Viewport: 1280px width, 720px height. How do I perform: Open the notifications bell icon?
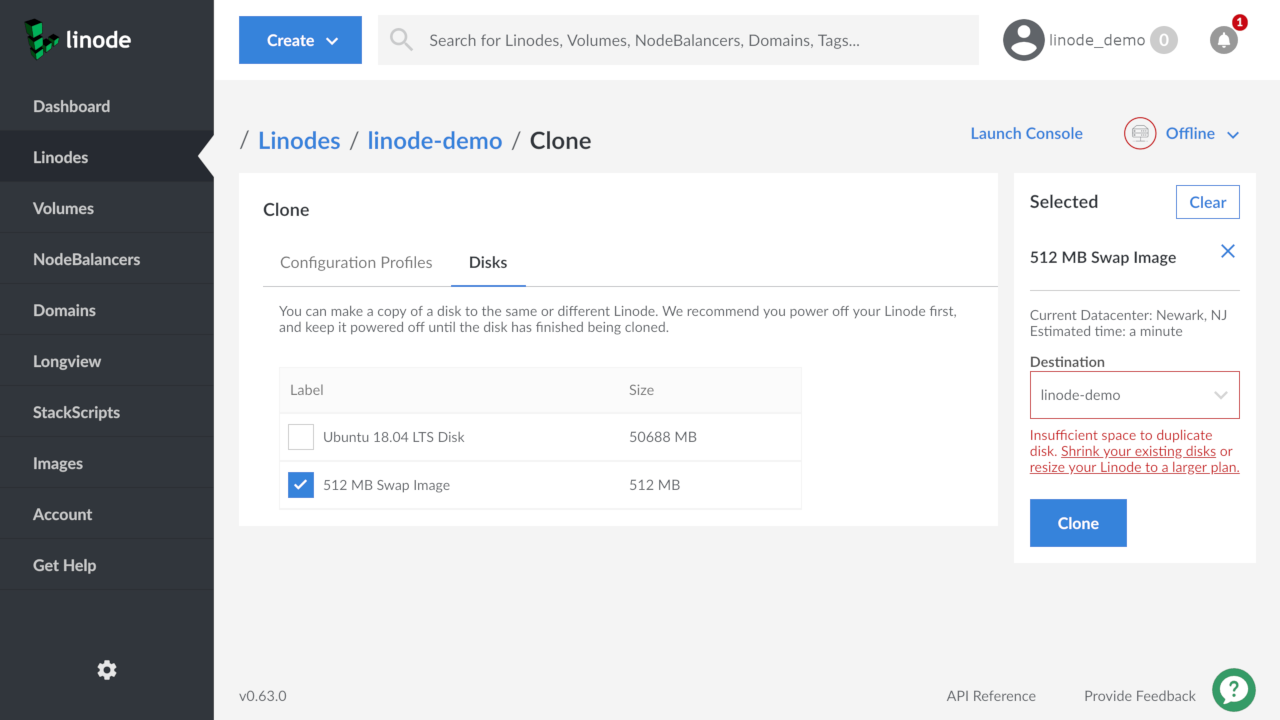(1223, 40)
